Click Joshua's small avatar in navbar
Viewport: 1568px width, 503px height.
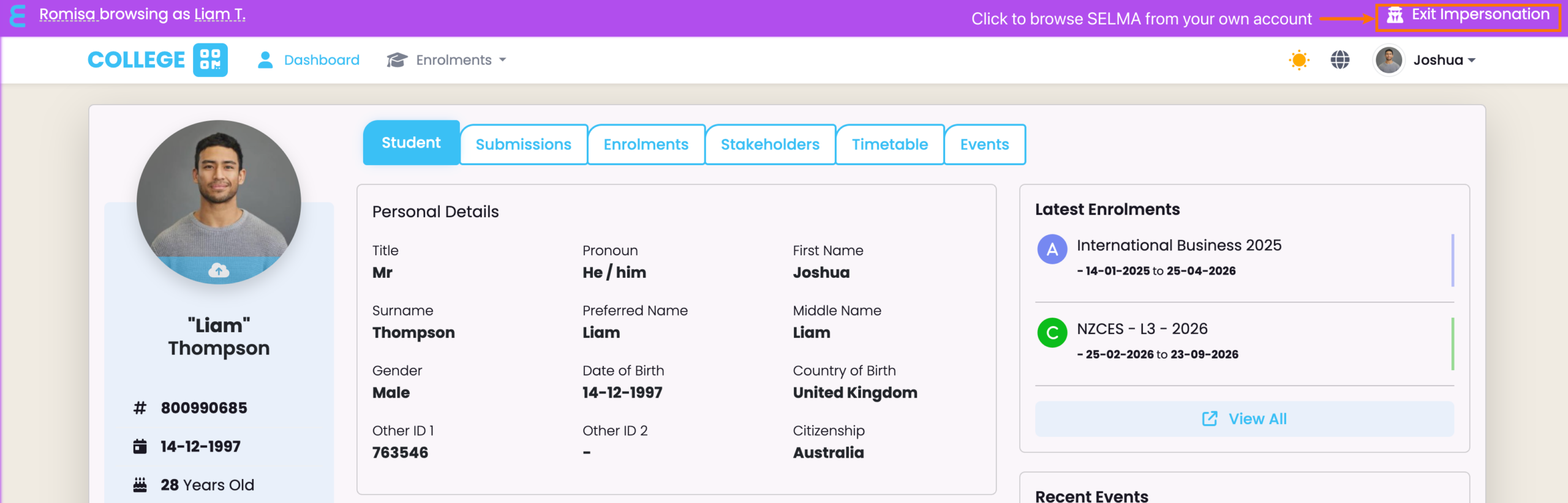[1389, 60]
